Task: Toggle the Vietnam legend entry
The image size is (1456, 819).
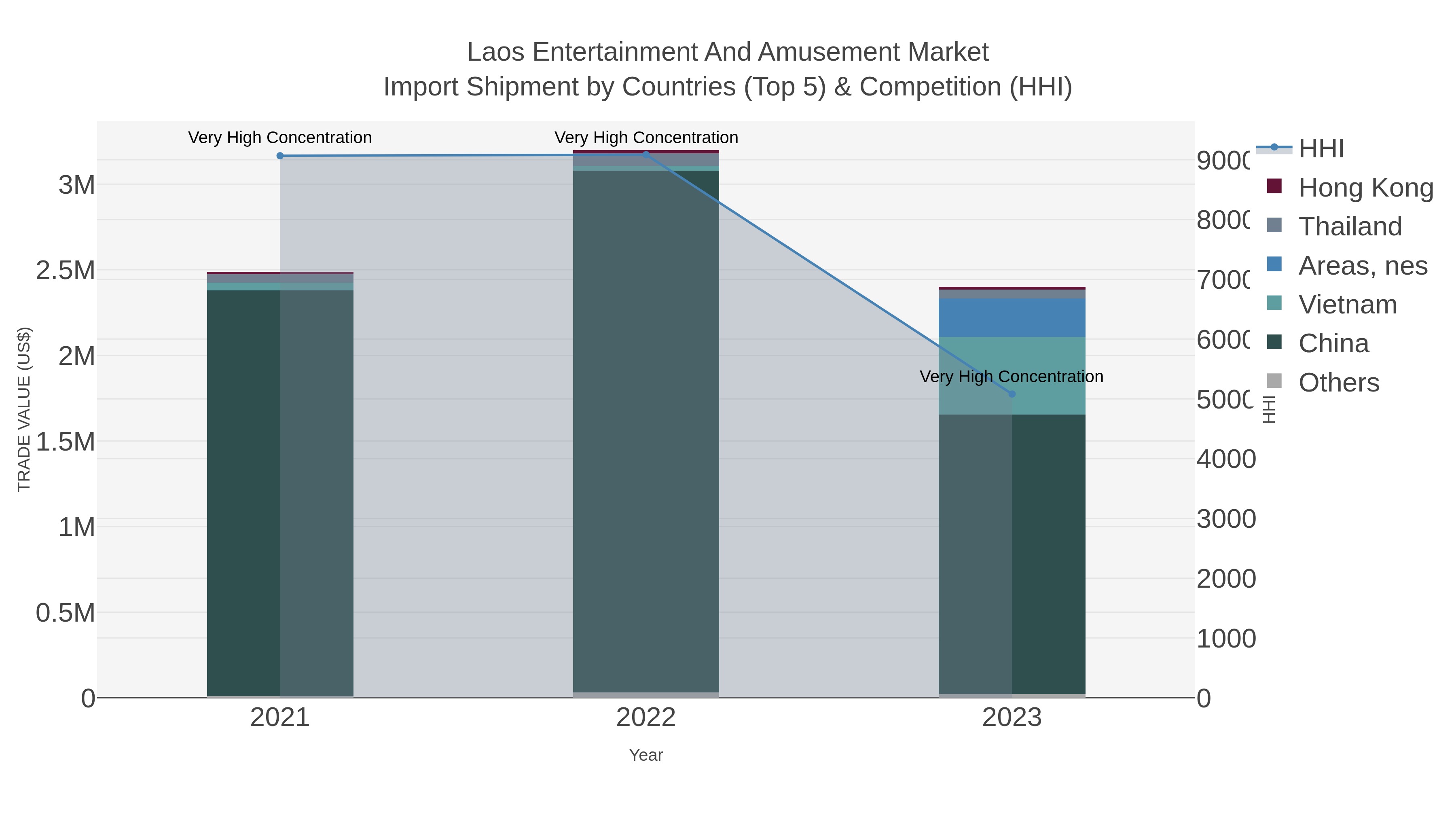Action: coord(1332,305)
